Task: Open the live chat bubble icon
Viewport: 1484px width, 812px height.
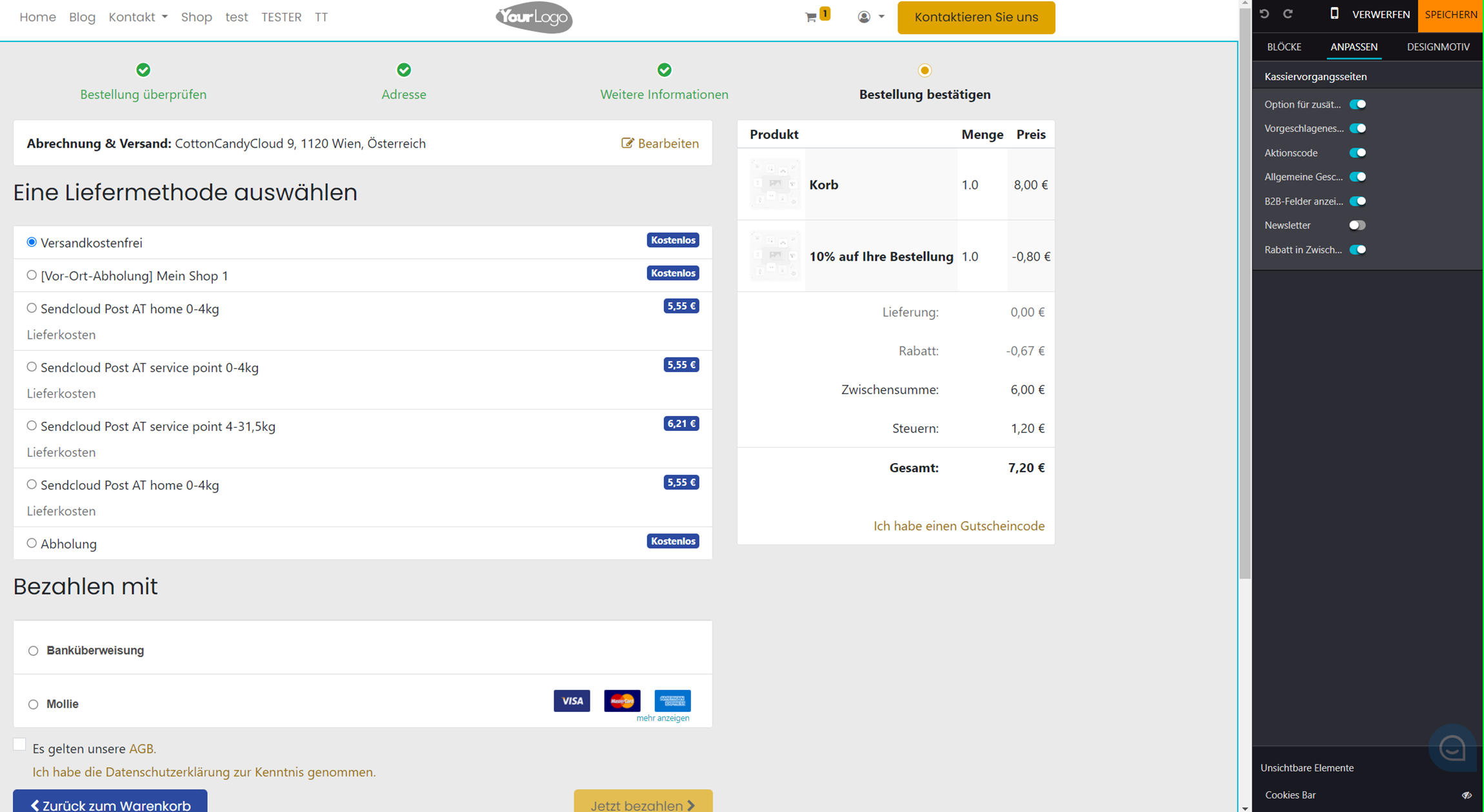Action: pyautogui.click(x=1452, y=748)
